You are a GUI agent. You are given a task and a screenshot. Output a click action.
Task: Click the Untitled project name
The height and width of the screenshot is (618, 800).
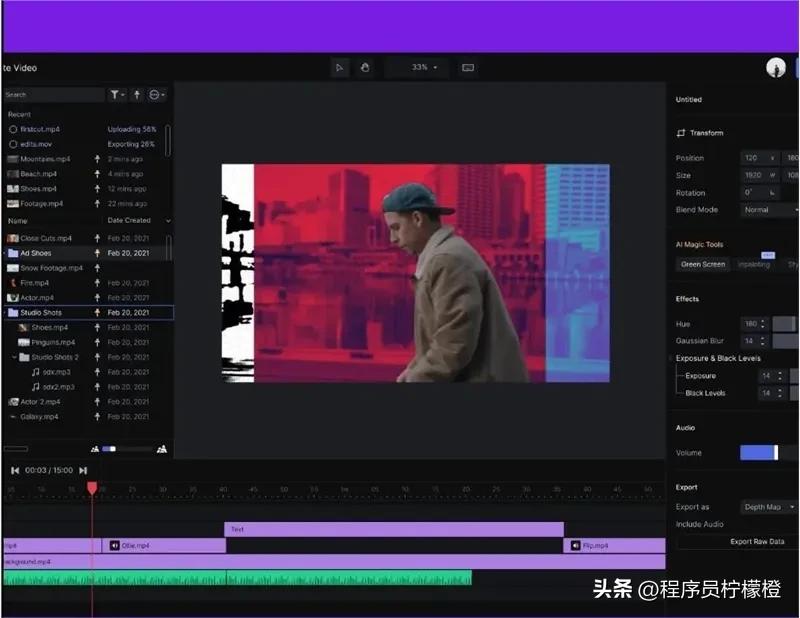(688, 99)
